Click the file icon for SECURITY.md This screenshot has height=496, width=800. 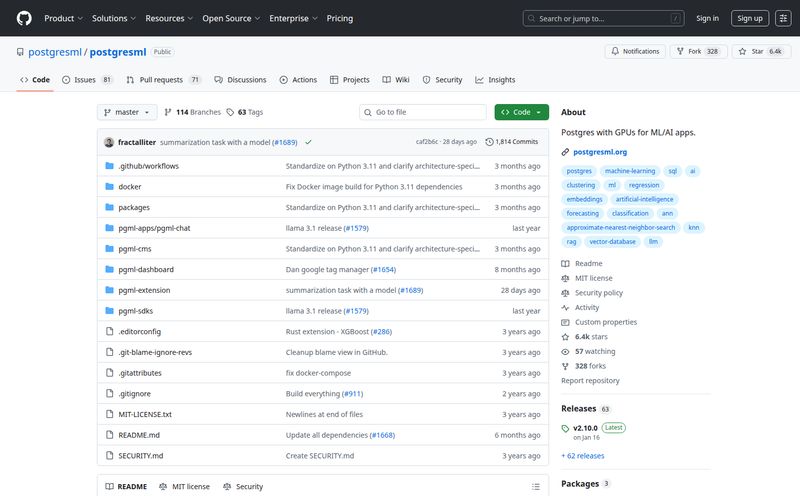109,456
